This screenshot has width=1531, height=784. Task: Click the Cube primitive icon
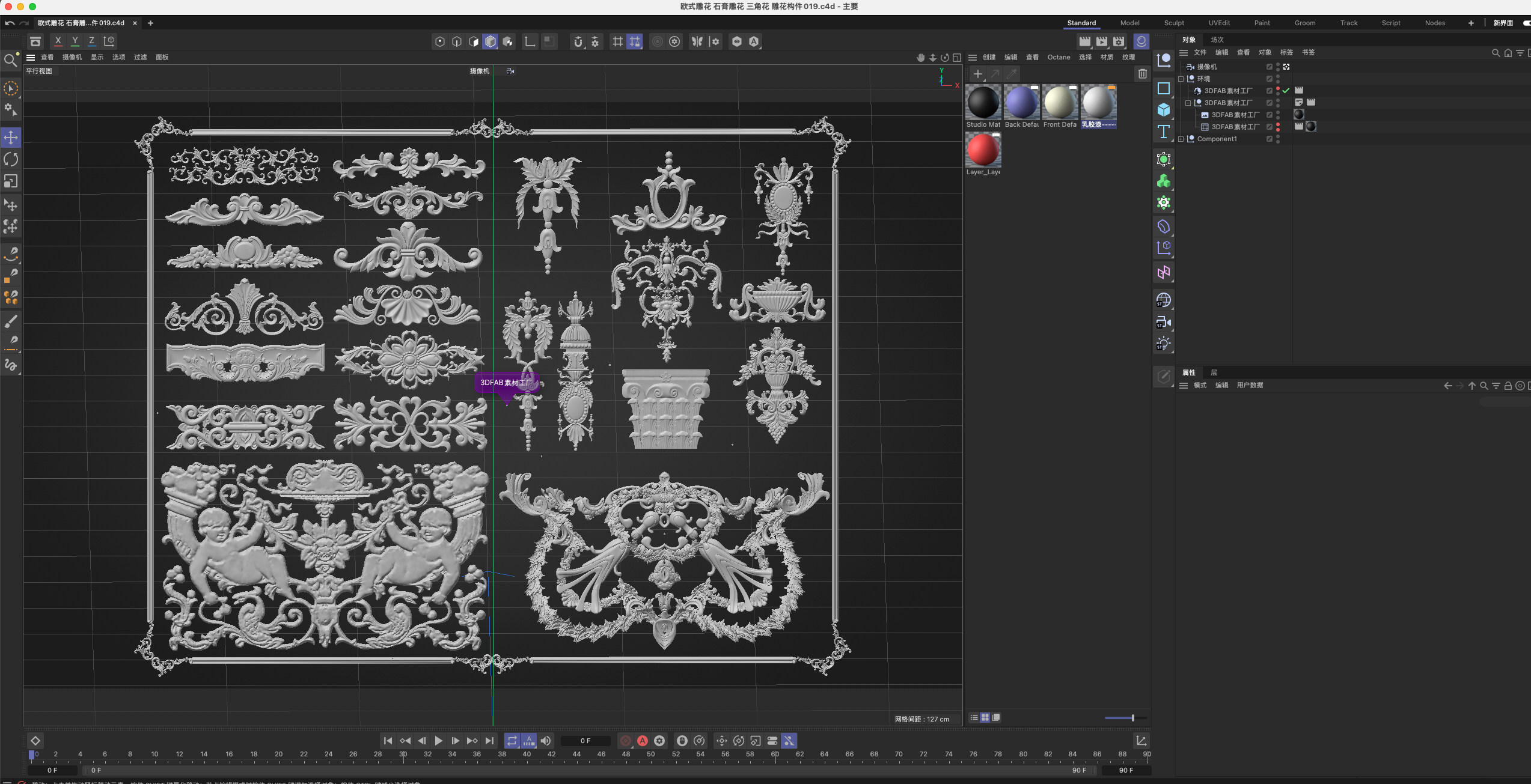(1164, 109)
